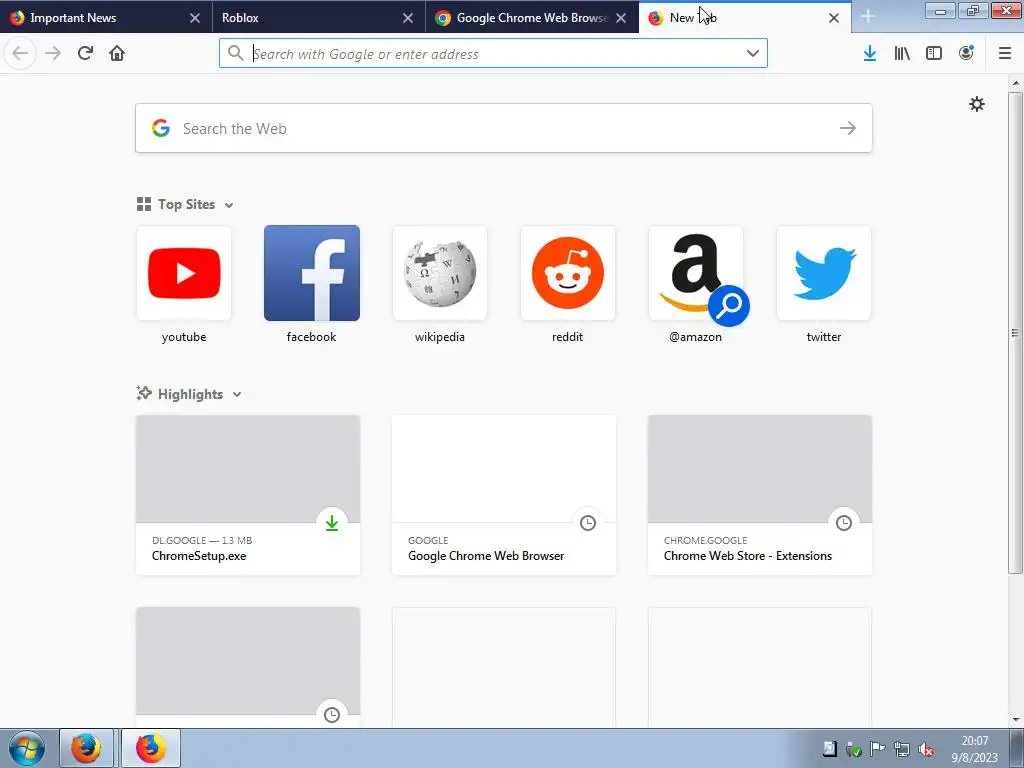Focus the Search the Web box
The height and width of the screenshot is (768, 1024).
click(504, 128)
